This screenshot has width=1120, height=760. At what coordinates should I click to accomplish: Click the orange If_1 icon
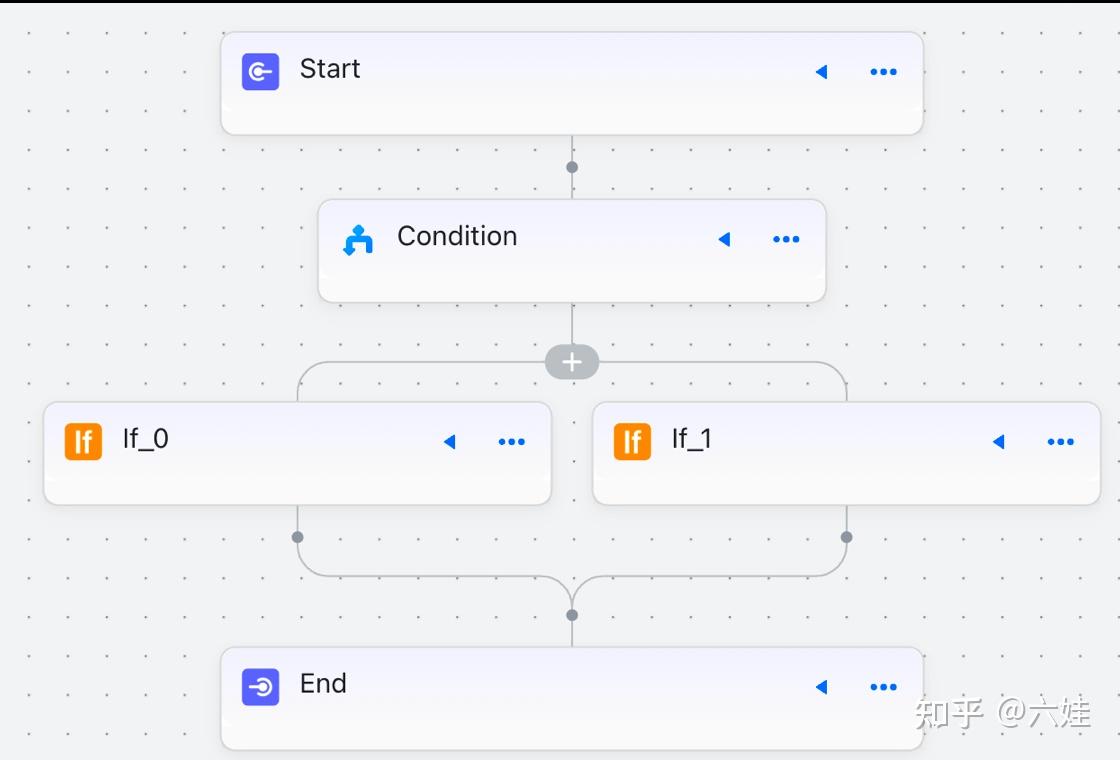[x=632, y=441]
